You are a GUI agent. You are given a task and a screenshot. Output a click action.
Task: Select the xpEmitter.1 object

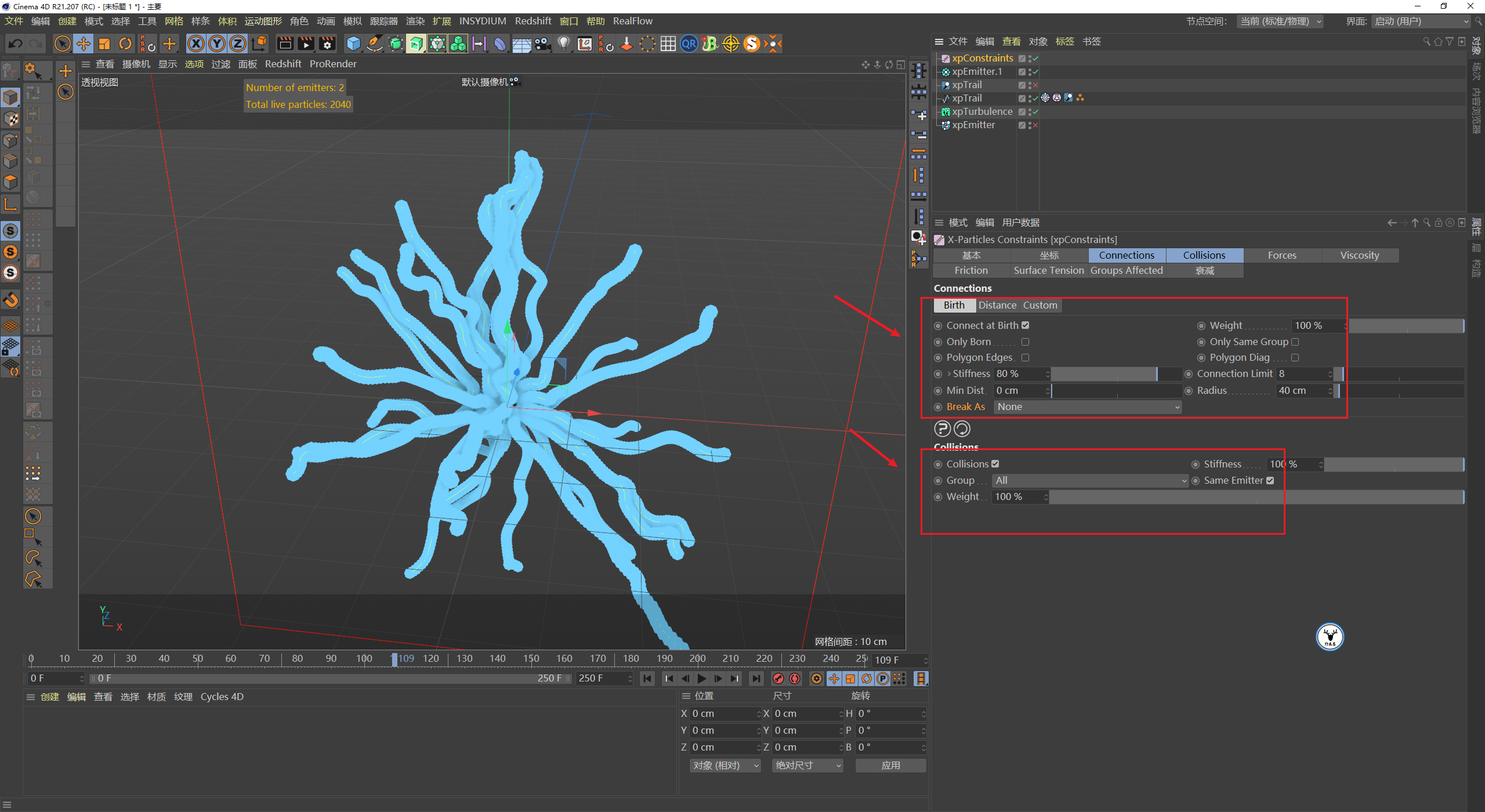pyautogui.click(x=977, y=72)
